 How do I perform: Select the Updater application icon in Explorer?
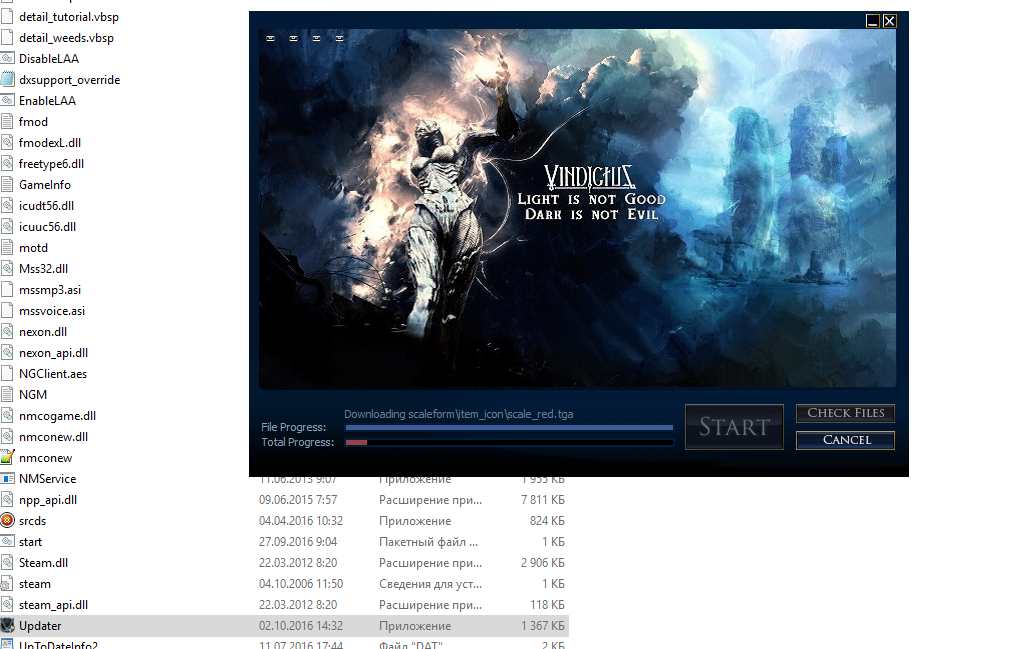[x=7, y=626]
